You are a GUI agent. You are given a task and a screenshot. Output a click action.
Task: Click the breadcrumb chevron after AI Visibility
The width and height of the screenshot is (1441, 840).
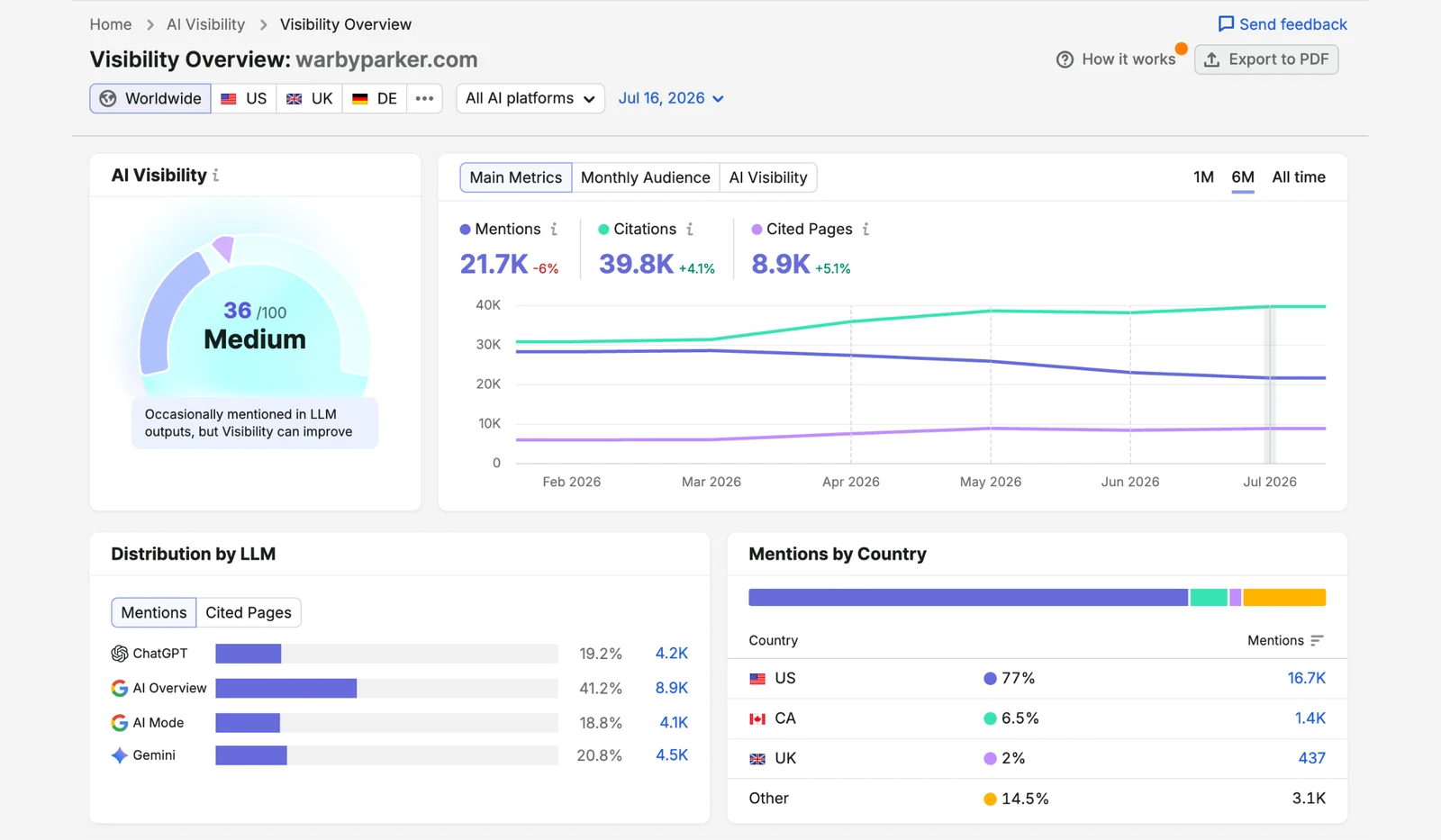pos(263,25)
